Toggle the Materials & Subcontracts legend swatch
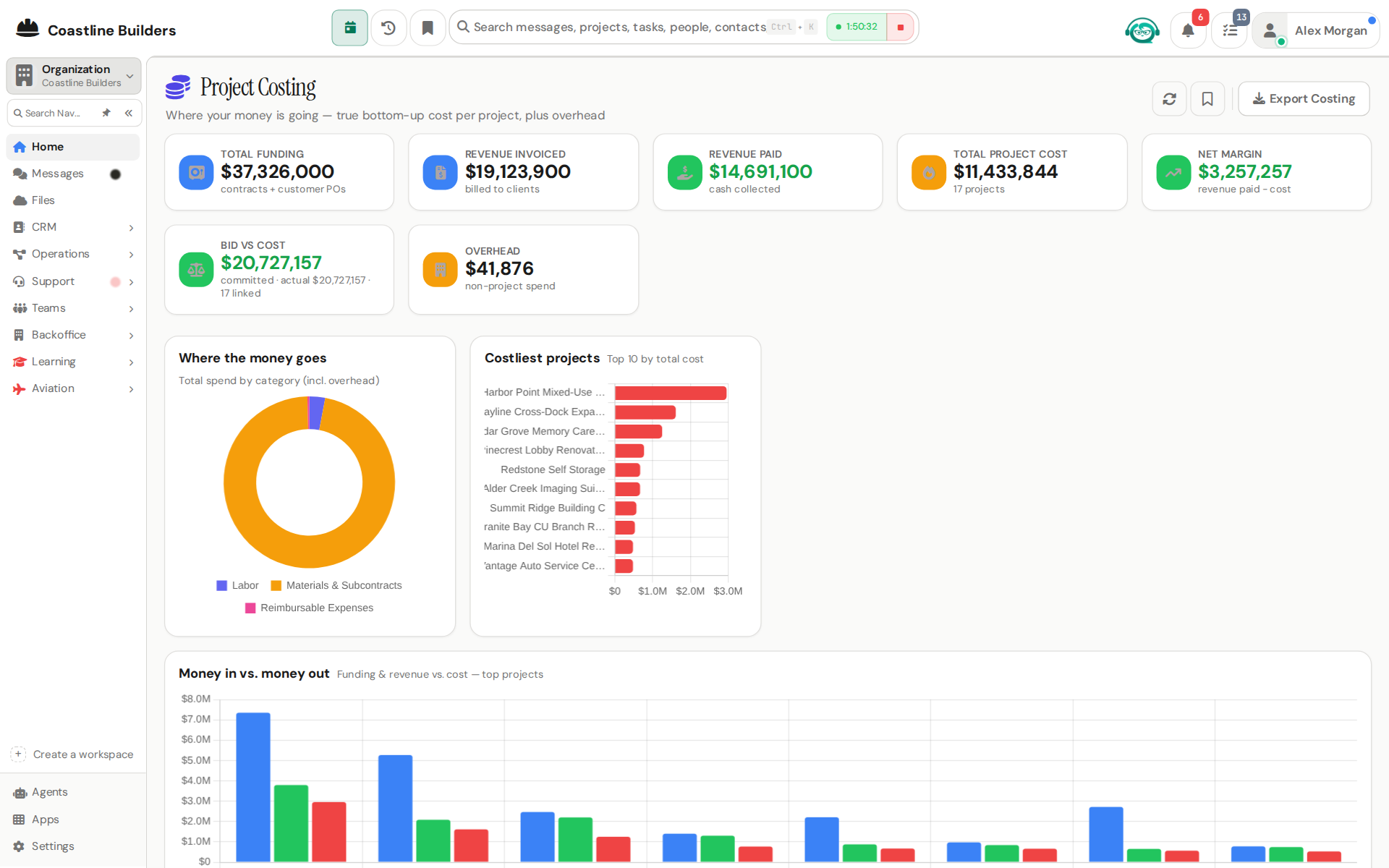 (276, 586)
